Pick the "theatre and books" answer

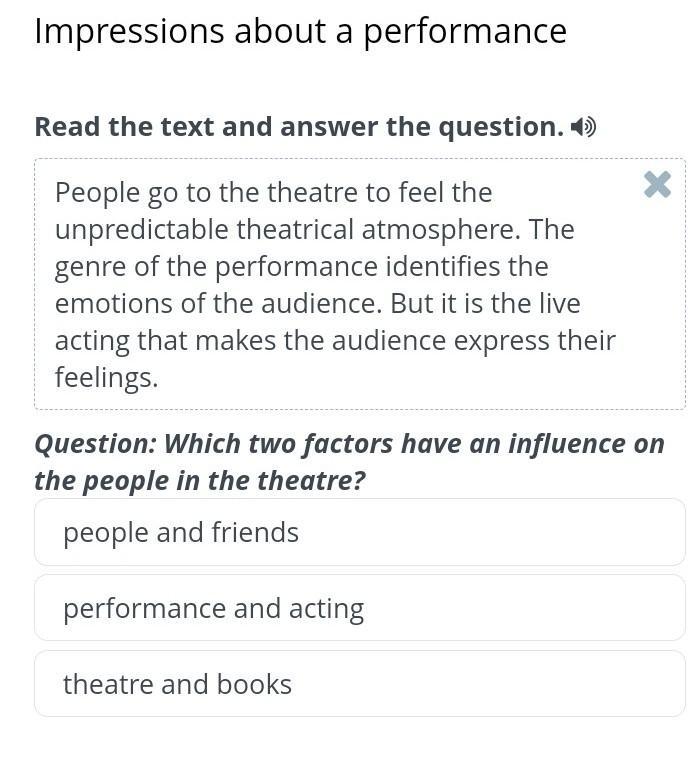[x=359, y=684]
